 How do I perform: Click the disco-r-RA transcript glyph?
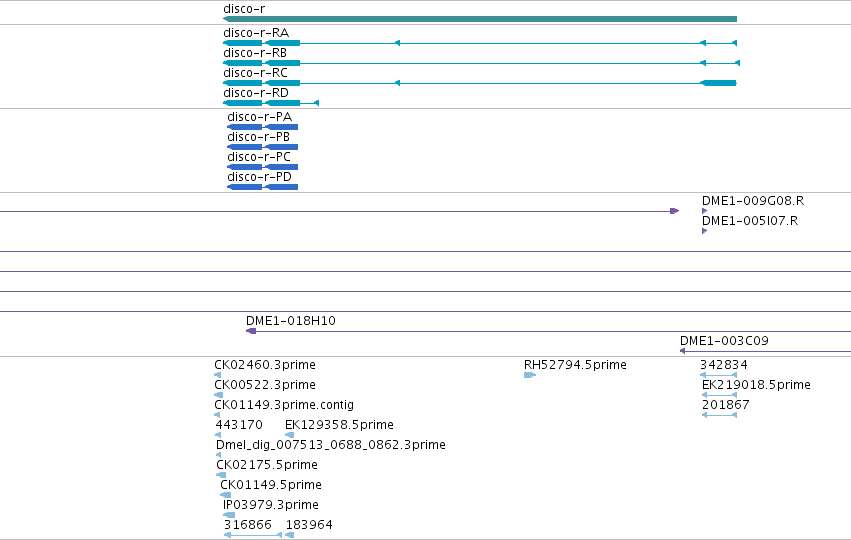click(480, 43)
